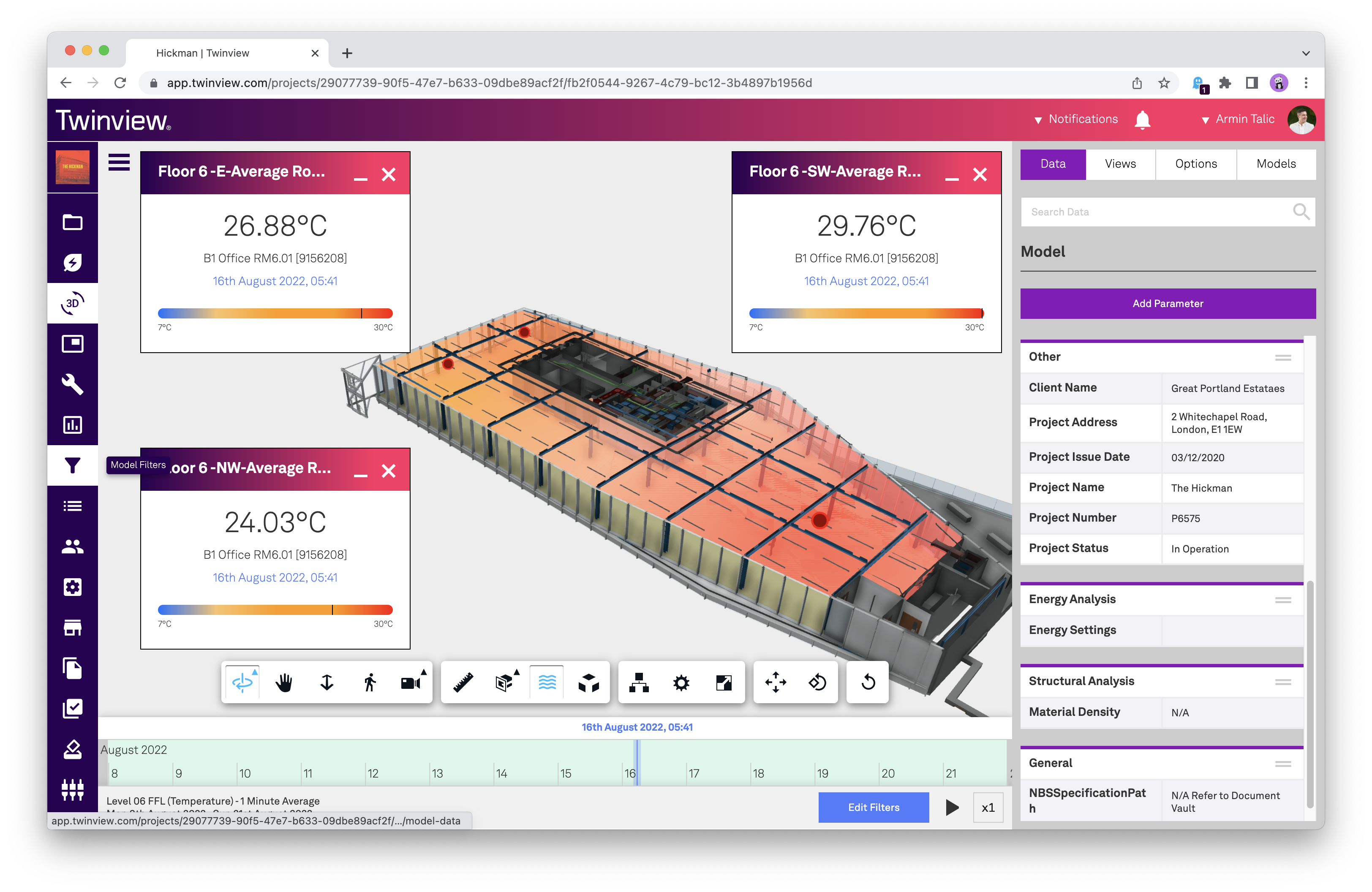This screenshot has width=1372, height=892.
Task: Open the wrench maintenance sidebar icon
Action: (x=73, y=384)
